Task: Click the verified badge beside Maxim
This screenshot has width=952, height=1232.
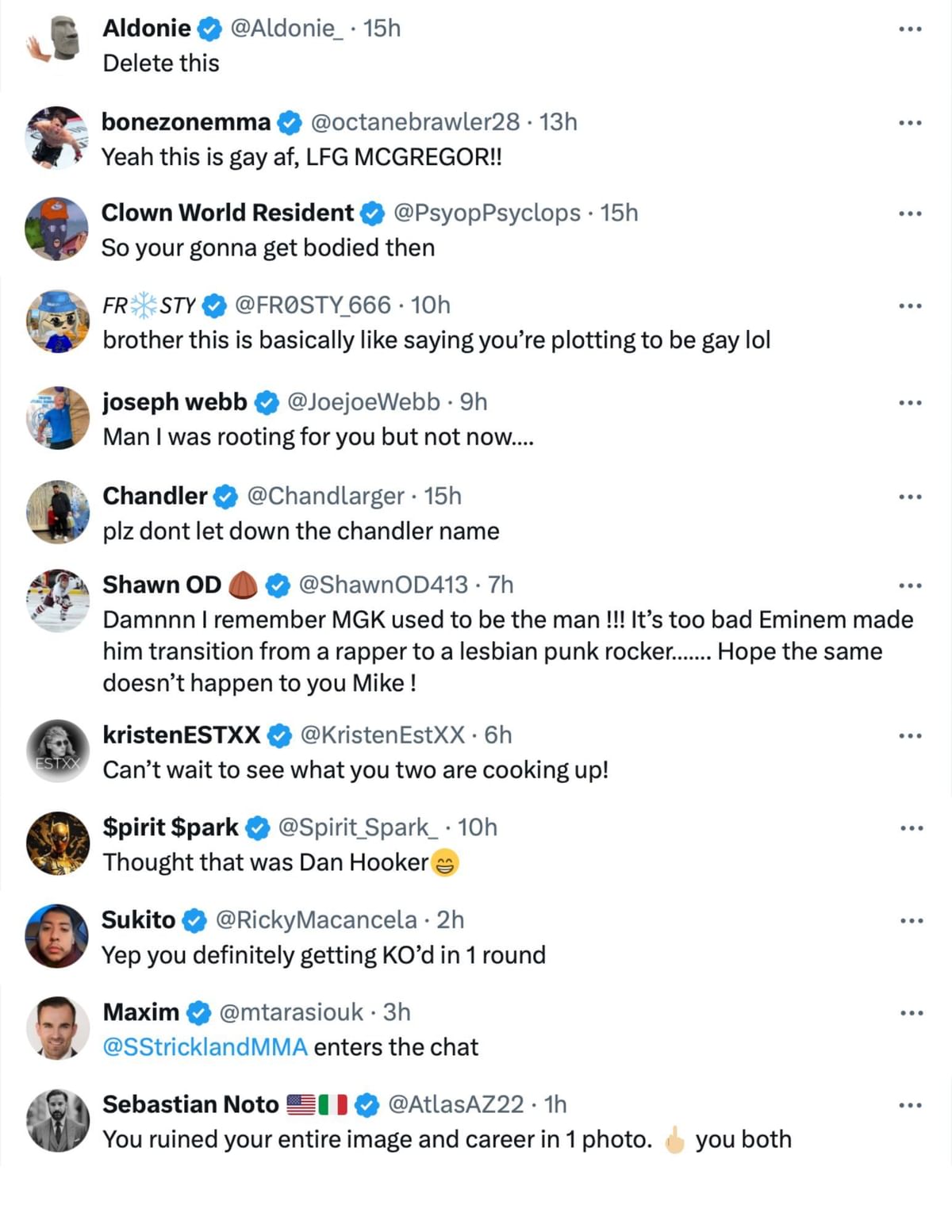Action: [198, 1013]
